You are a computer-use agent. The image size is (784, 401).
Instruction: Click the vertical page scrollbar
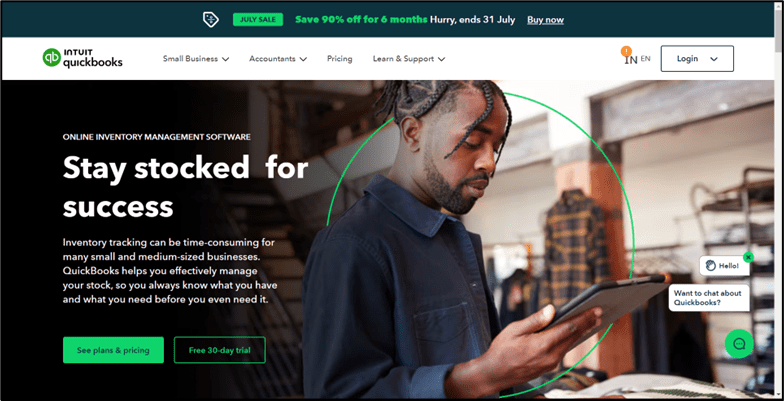point(778,200)
